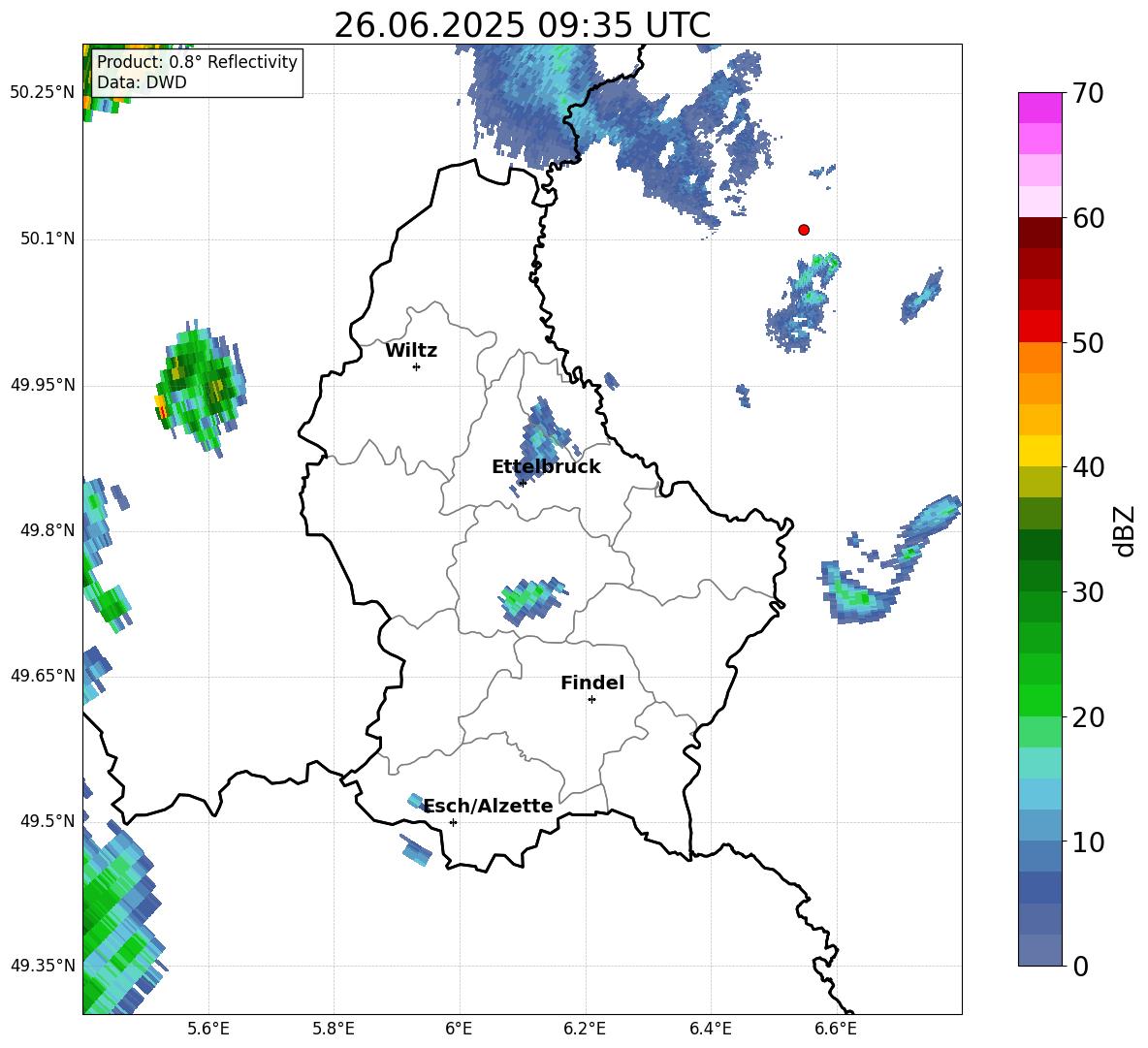Click the "Data: DWD" legend line

tap(142, 82)
